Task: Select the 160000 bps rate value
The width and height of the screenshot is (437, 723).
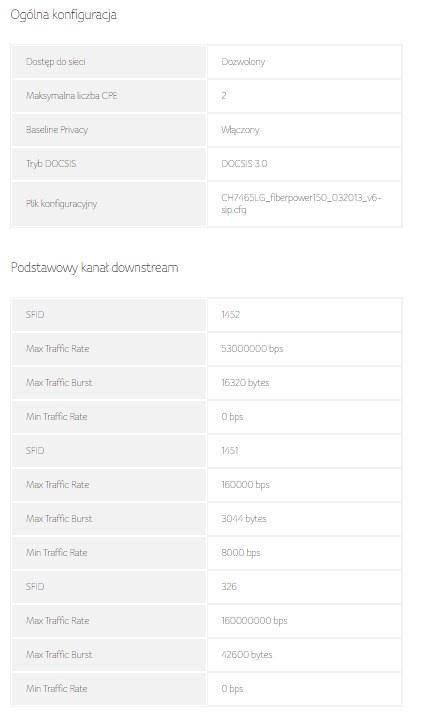Action: 245,485
